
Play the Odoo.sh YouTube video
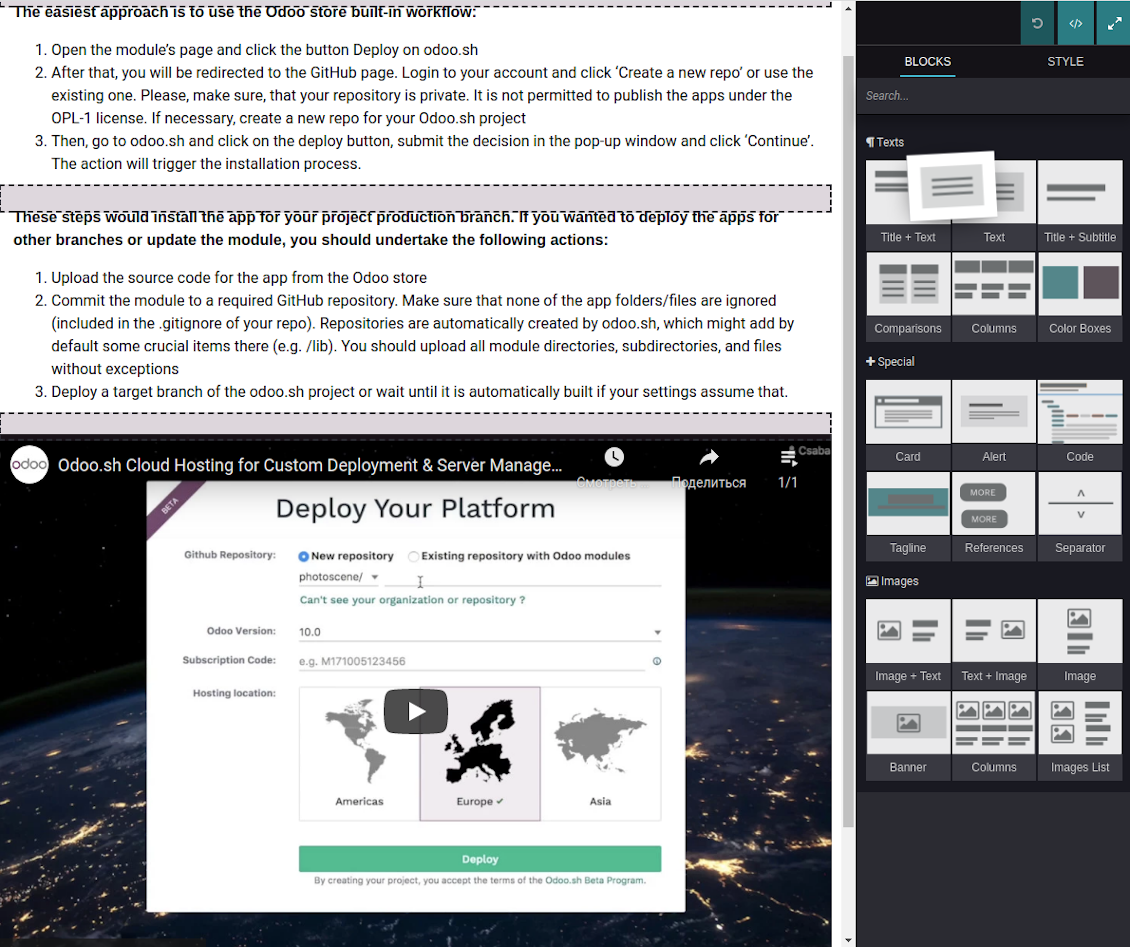tap(415, 711)
